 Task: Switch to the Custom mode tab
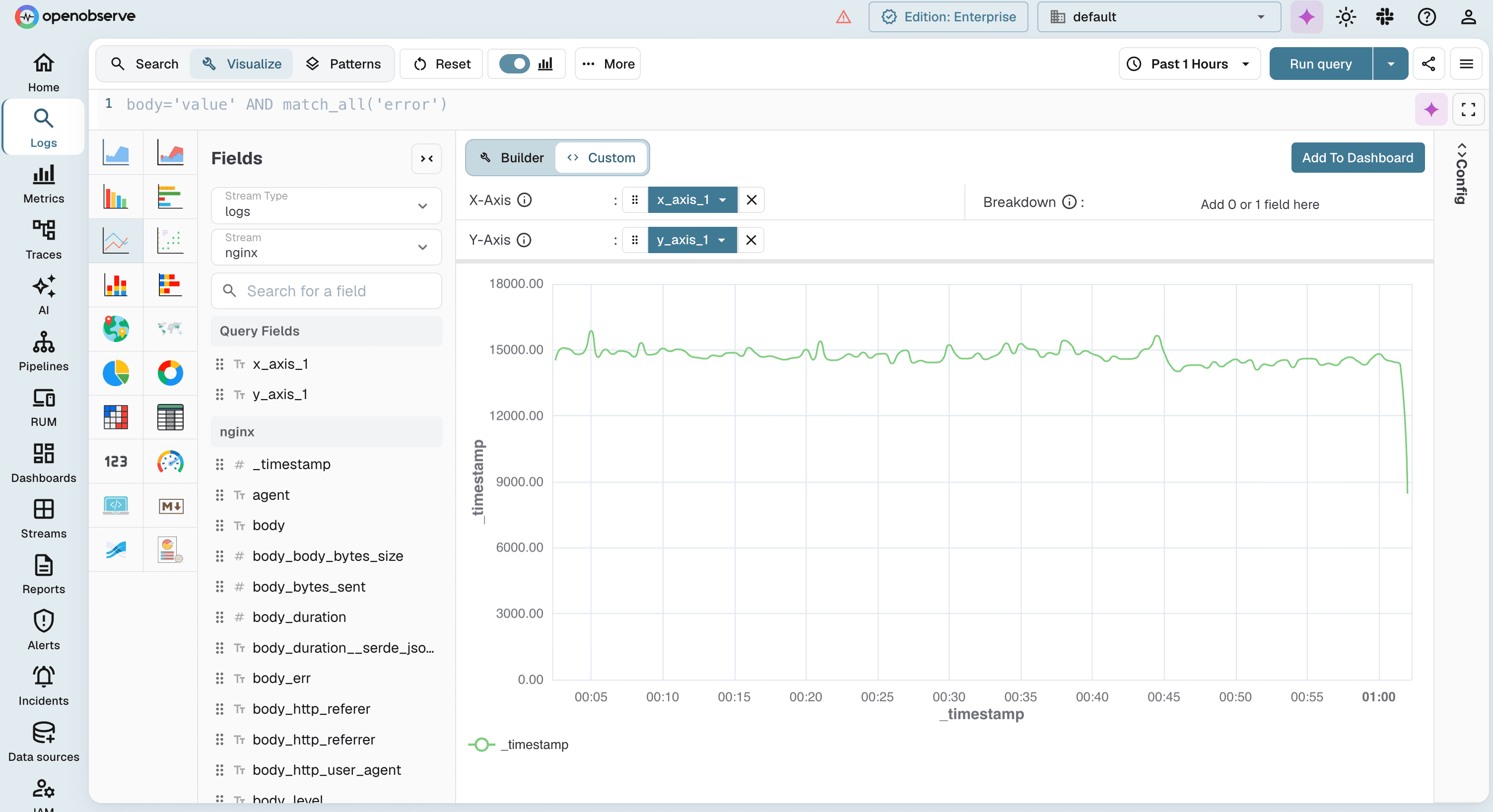point(602,158)
